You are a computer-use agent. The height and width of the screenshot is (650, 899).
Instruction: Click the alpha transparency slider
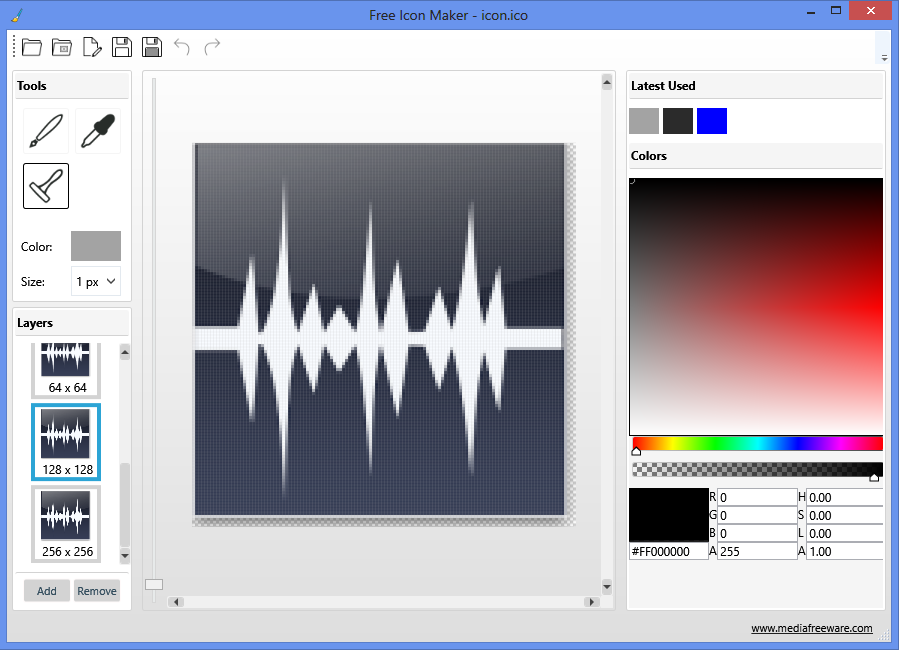pyautogui.click(x=757, y=469)
